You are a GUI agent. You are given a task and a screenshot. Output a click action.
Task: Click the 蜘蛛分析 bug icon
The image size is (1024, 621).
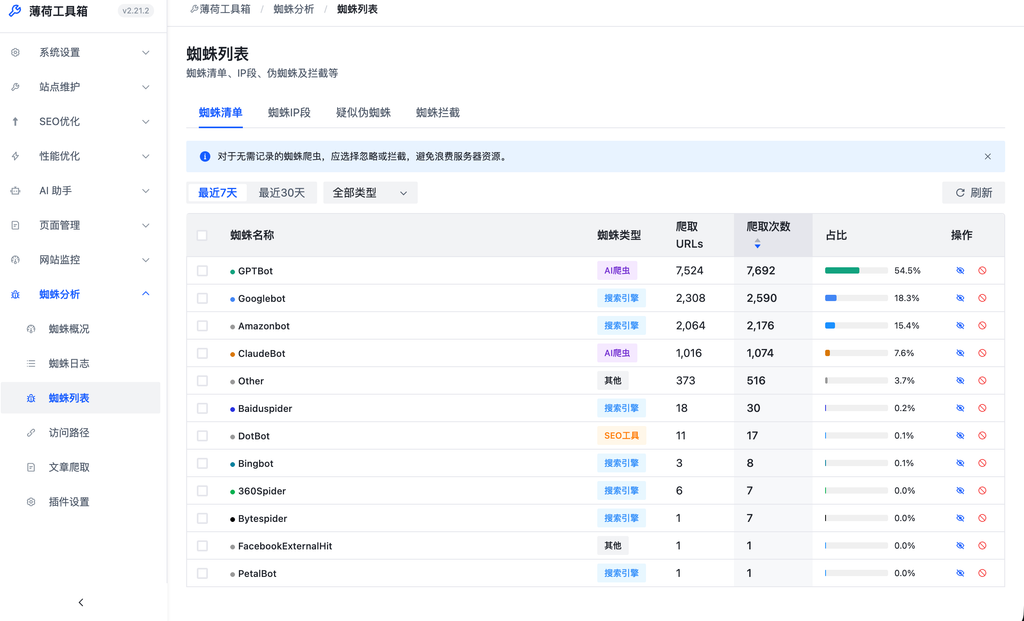pyautogui.click(x=15, y=295)
